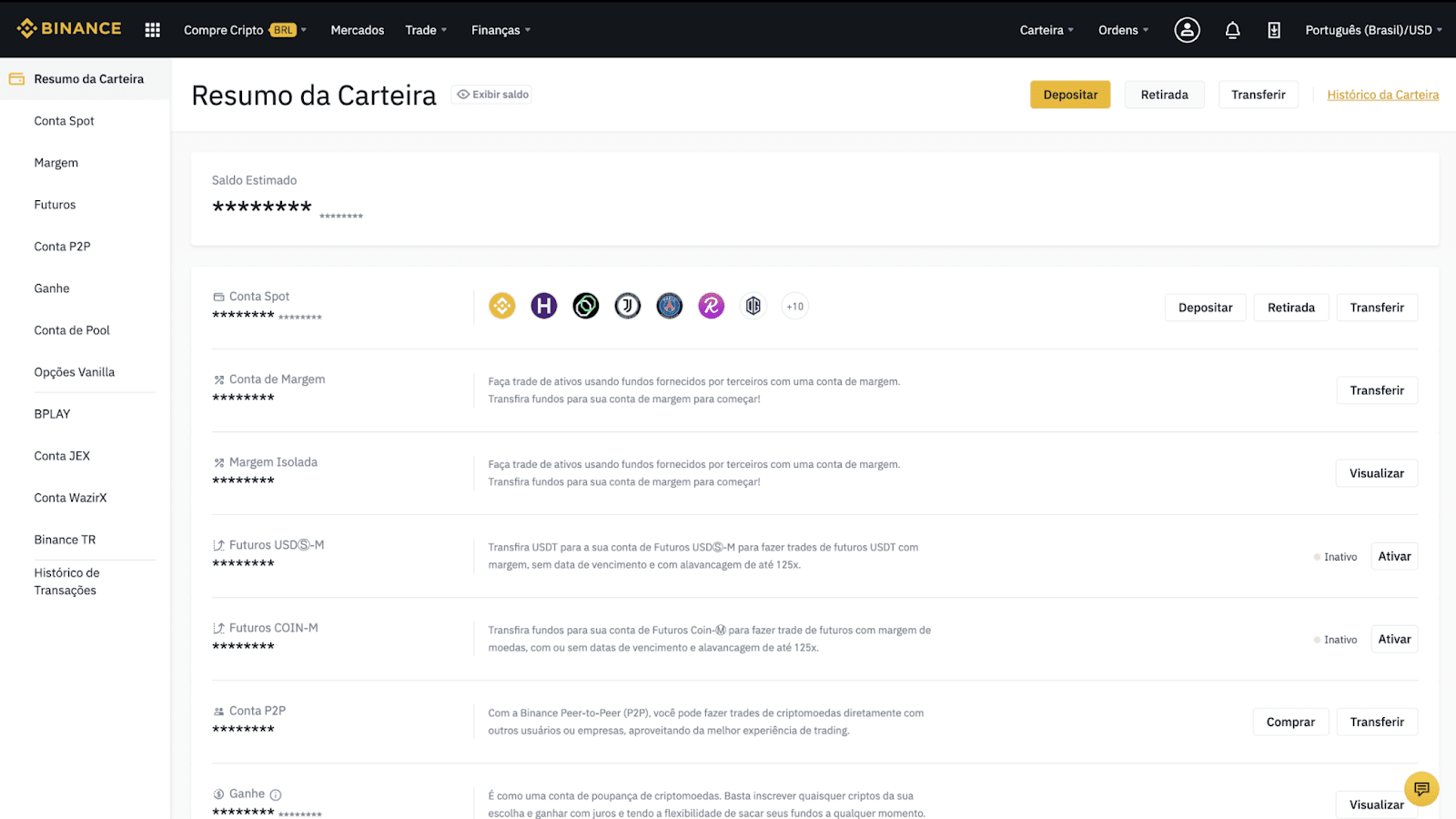
Task: Click the Margem Isolada row title
Action: (273, 462)
